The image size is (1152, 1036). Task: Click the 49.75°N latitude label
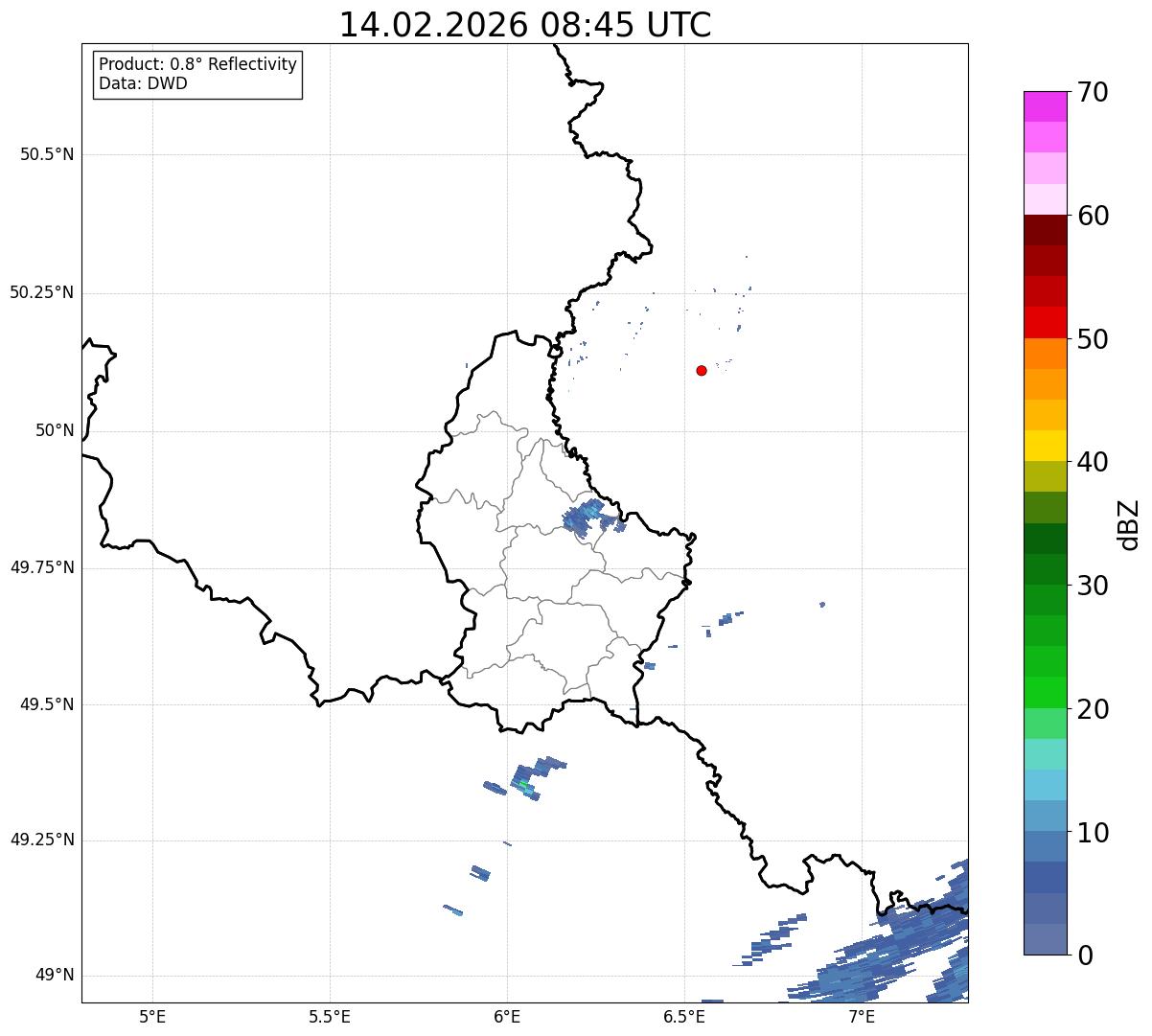point(42,567)
